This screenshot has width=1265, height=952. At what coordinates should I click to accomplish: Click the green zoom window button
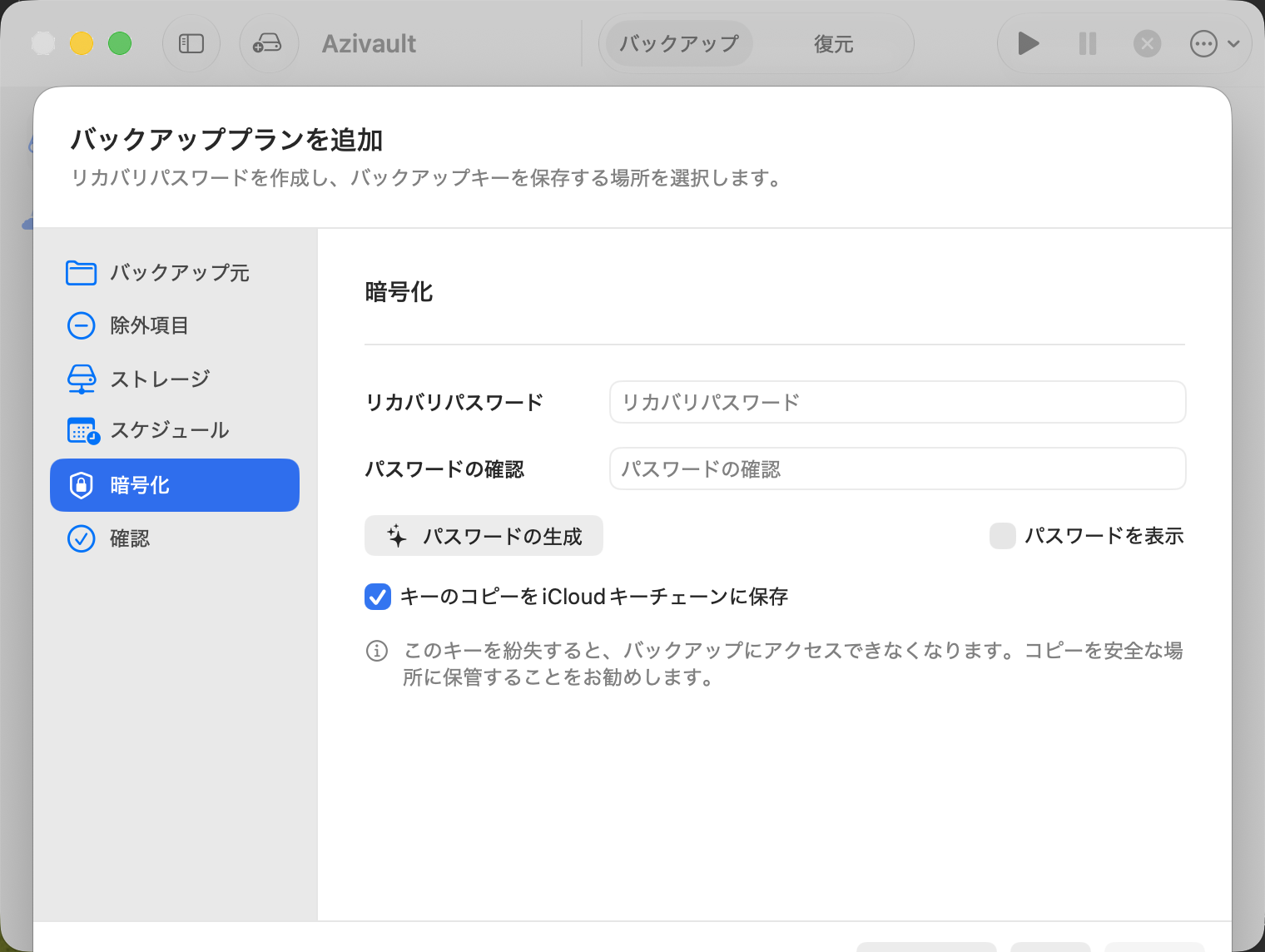[120, 43]
